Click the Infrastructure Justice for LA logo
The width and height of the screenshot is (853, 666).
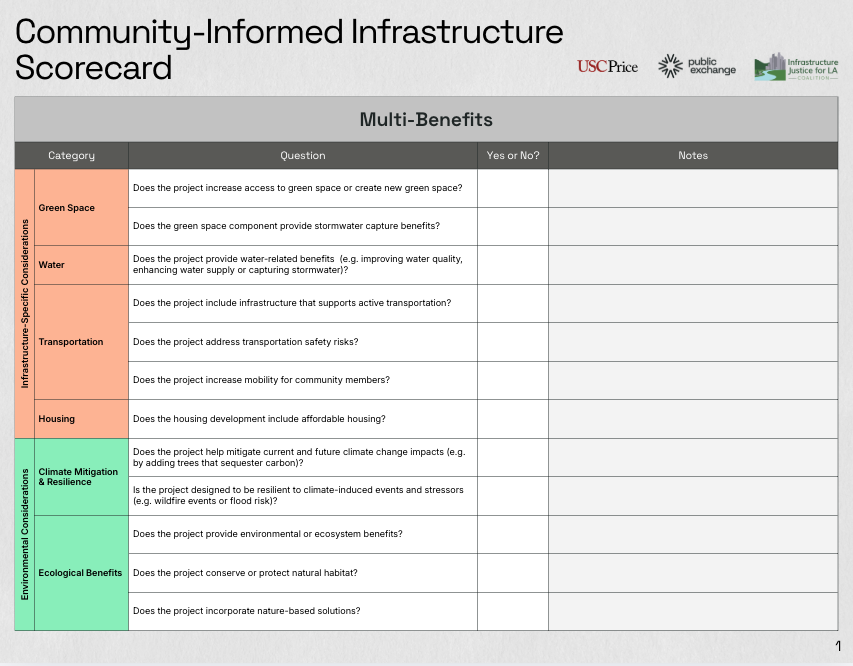(796, 69)
